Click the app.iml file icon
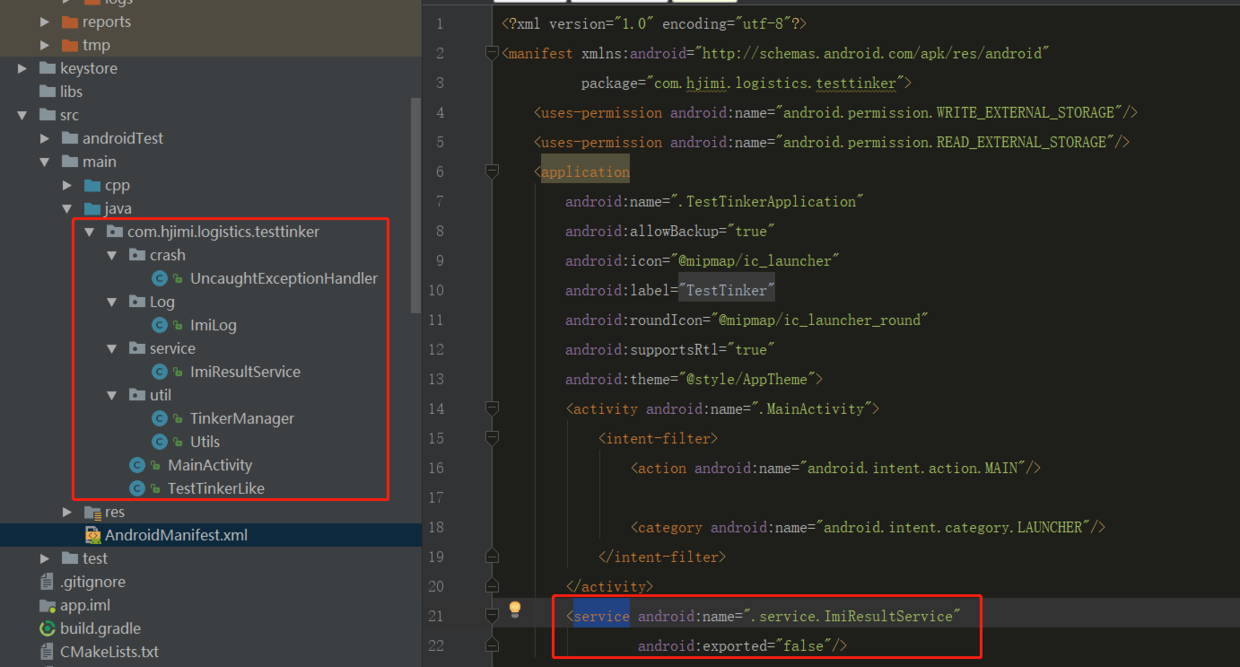Image resolution: width=1240 pixels, height=667 pixels. coord(47,605)
